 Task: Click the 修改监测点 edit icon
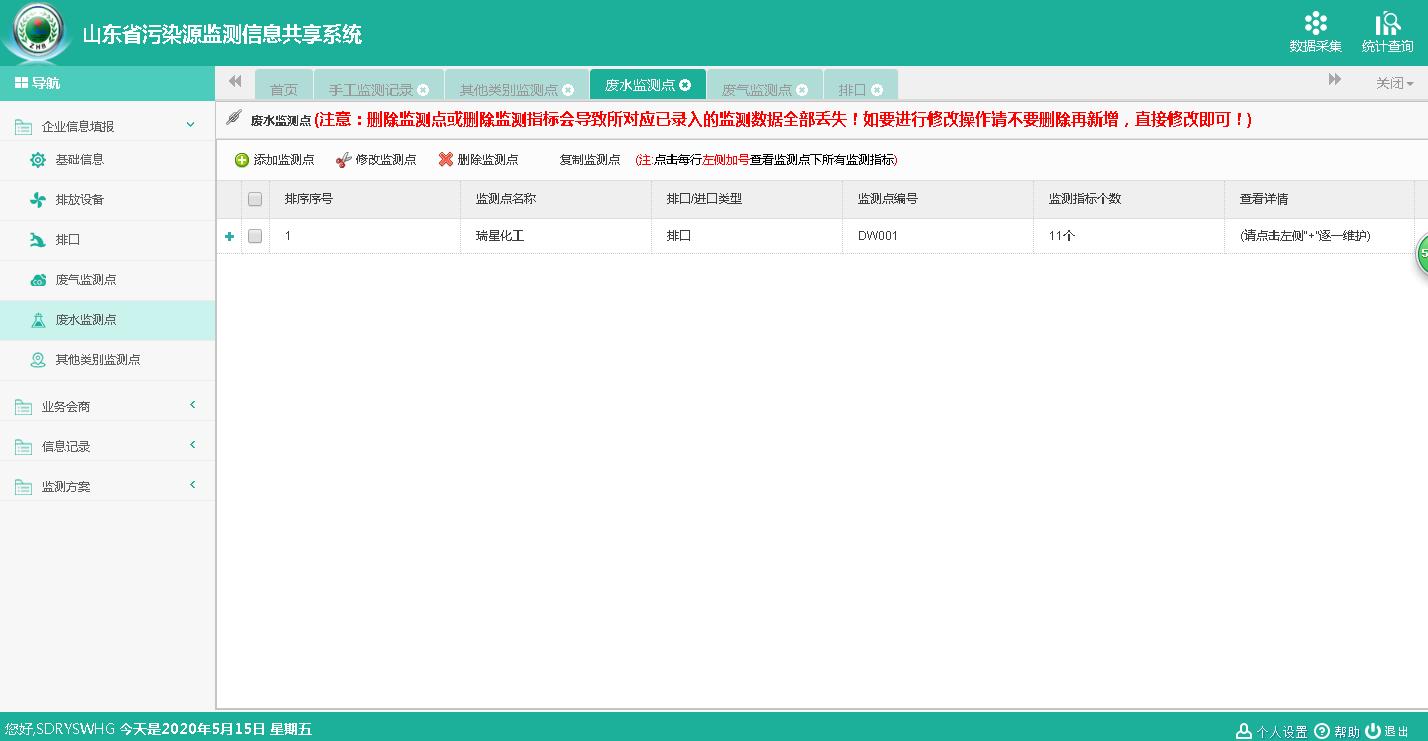click(x=343, y=160)
